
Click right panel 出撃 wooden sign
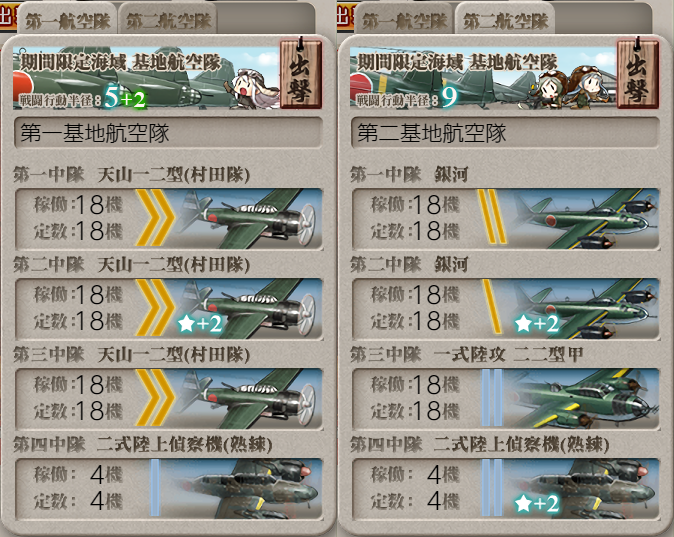tap(637, 74)
